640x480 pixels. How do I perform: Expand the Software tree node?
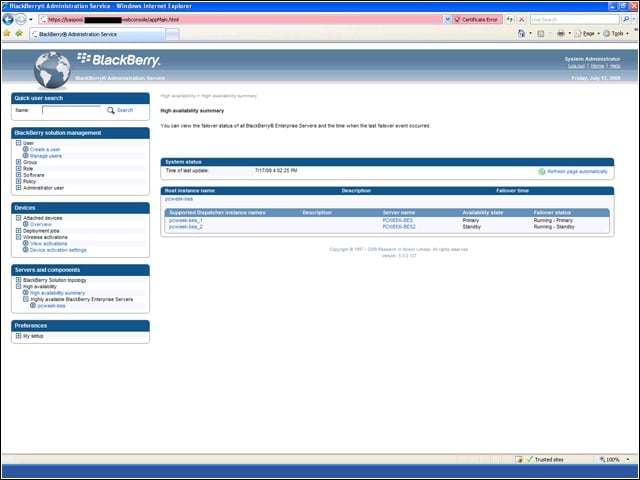(18, 175)
